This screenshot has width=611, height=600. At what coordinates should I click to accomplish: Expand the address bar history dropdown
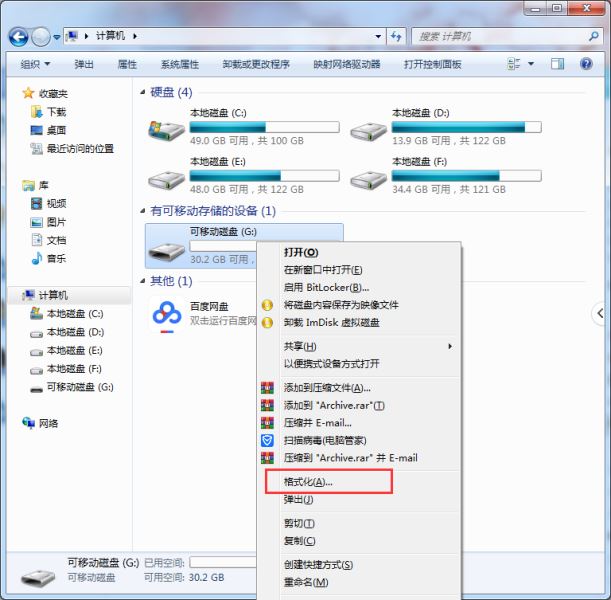click(x=378, y=36)
